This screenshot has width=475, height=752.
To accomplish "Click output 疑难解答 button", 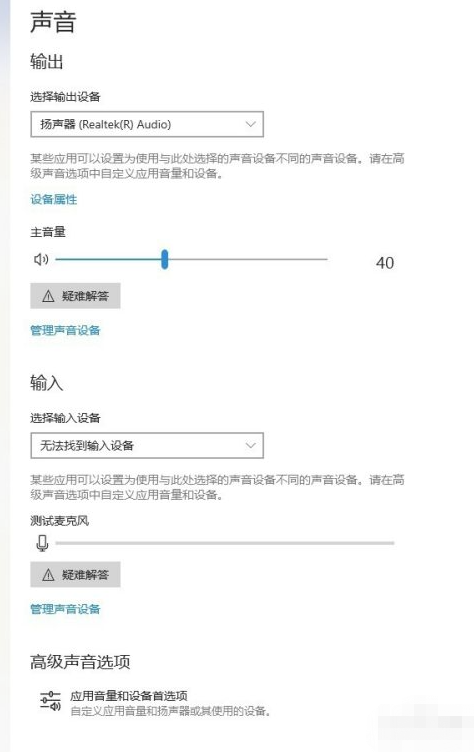I will pyautogui.click(x=75, y=296).
